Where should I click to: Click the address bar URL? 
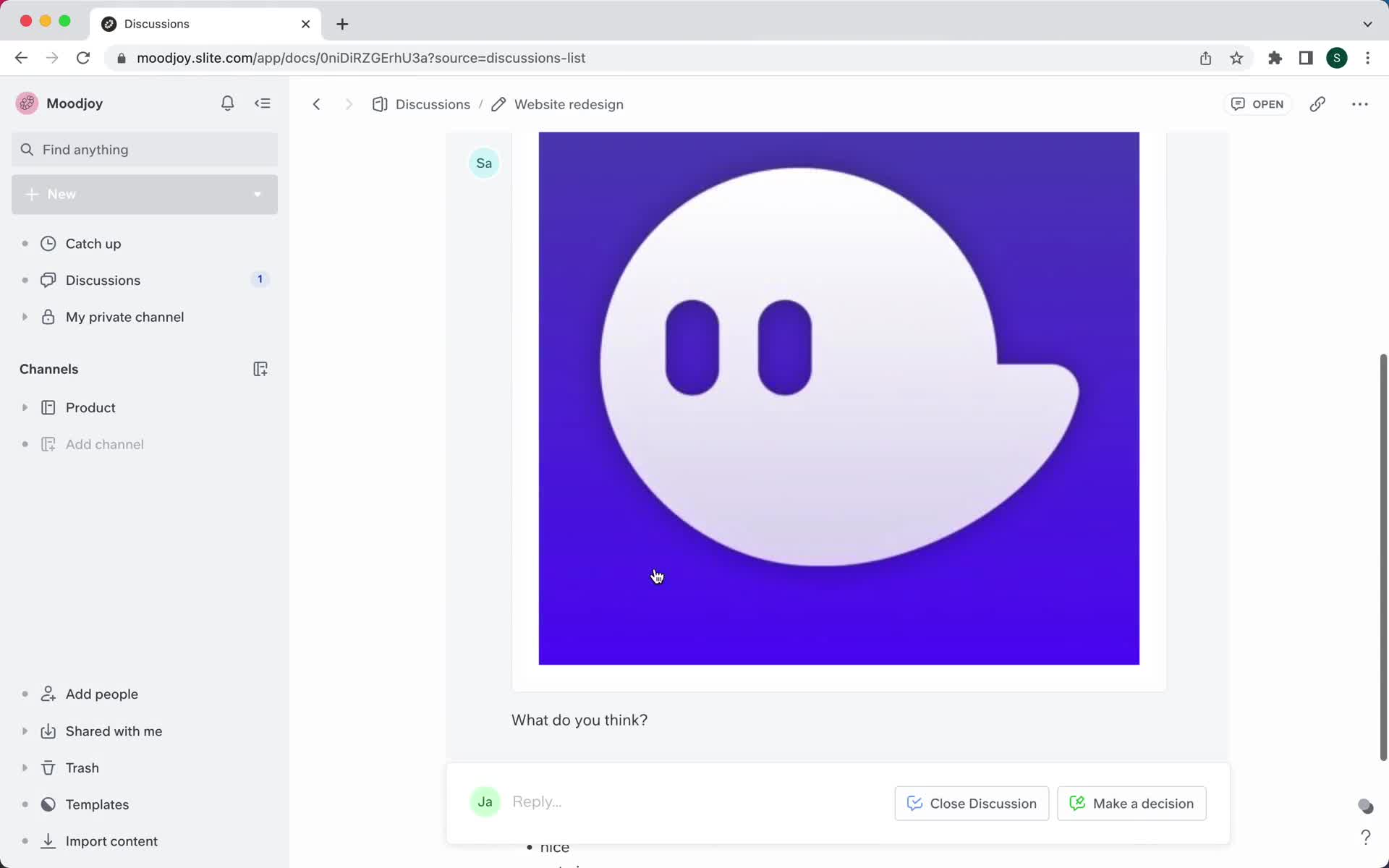[x=361, y=58]
